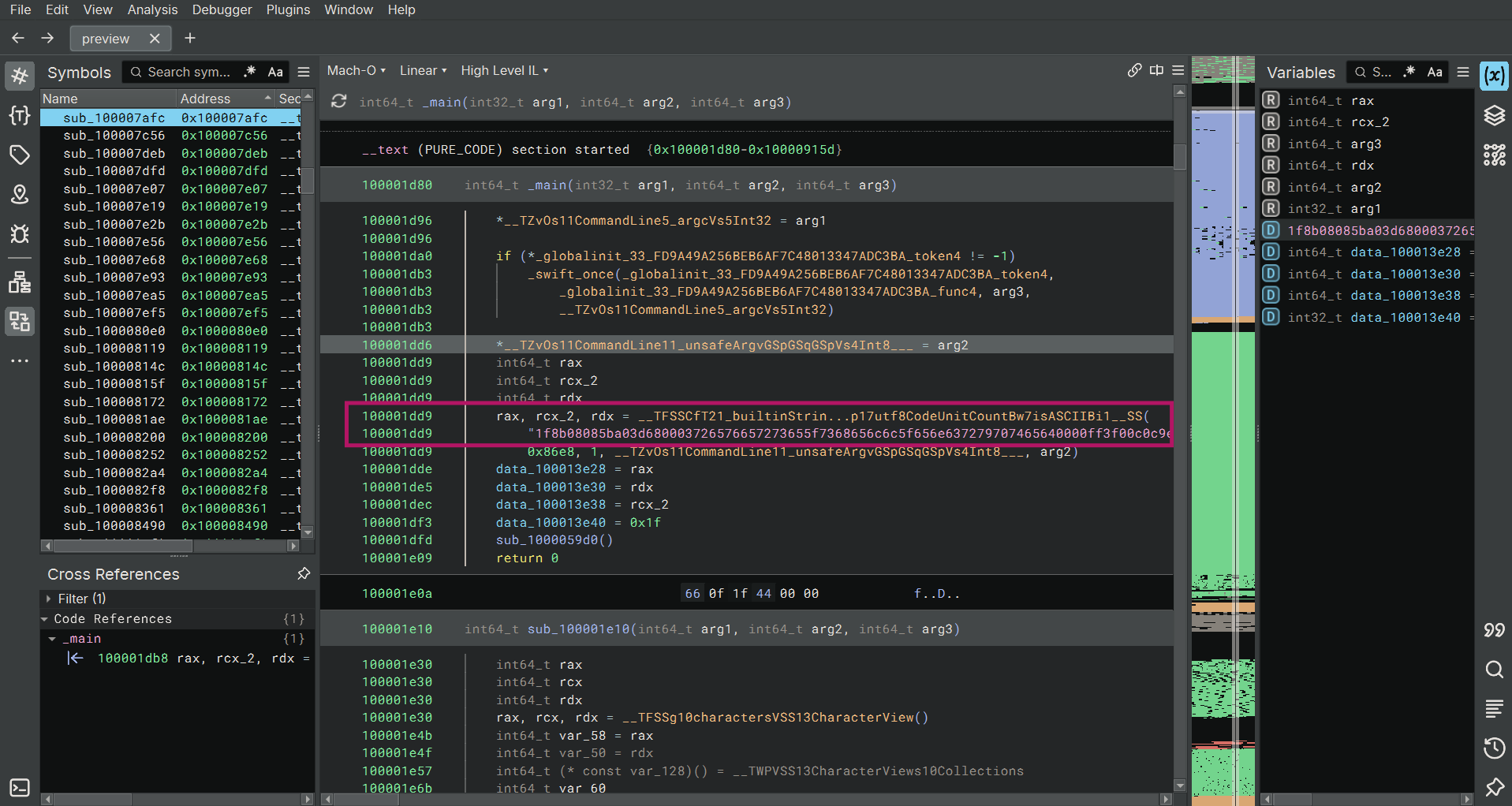Open the Symbols sidebar panel icon
Viewport: 1512px width, 806px height.
click(x=20, y=76)
